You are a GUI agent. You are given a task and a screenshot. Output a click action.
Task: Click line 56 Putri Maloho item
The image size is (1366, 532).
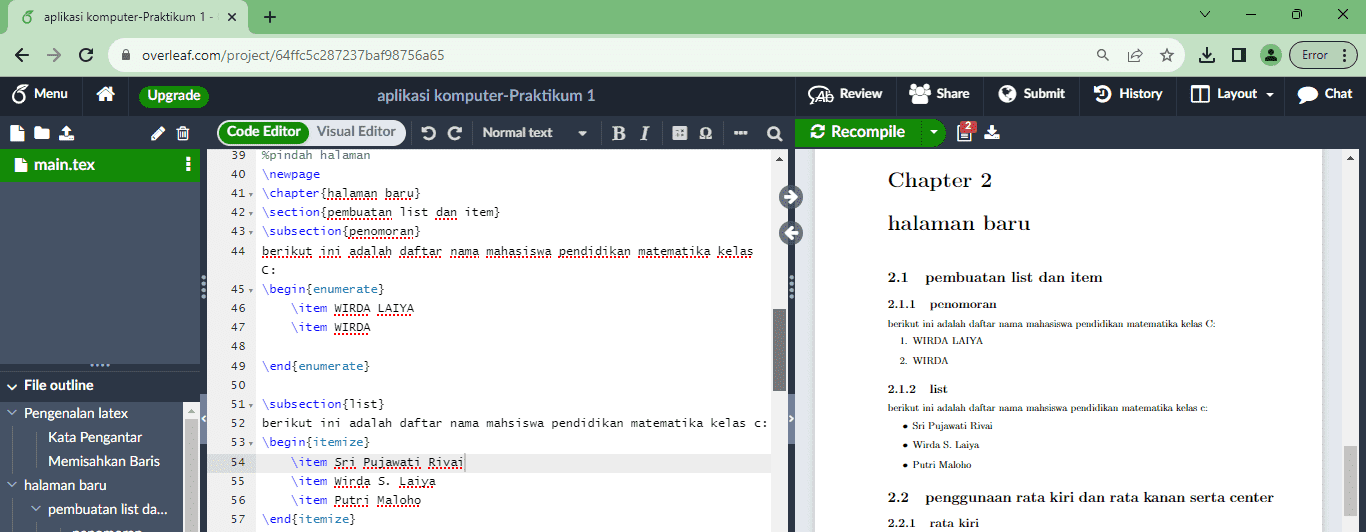pos(377,500)
